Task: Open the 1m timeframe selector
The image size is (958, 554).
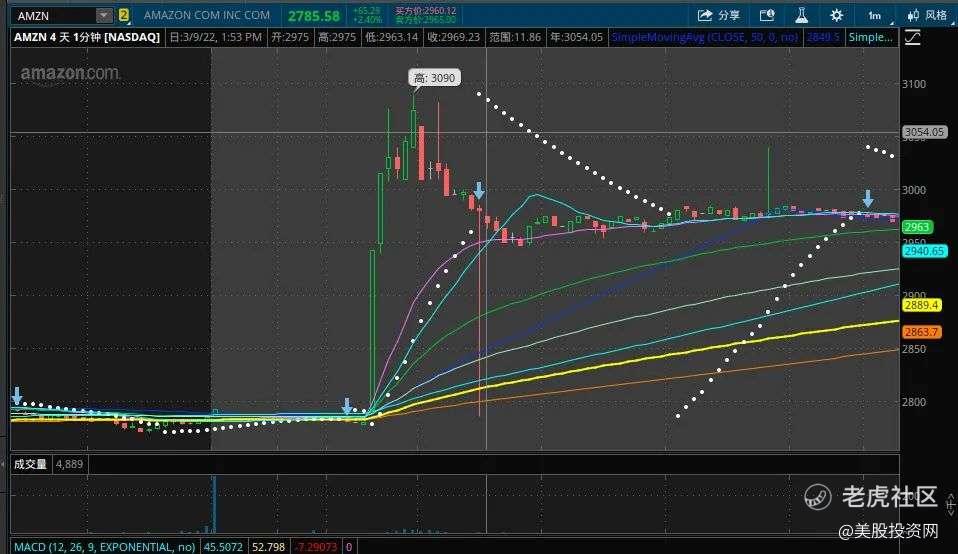Action: 875,15
